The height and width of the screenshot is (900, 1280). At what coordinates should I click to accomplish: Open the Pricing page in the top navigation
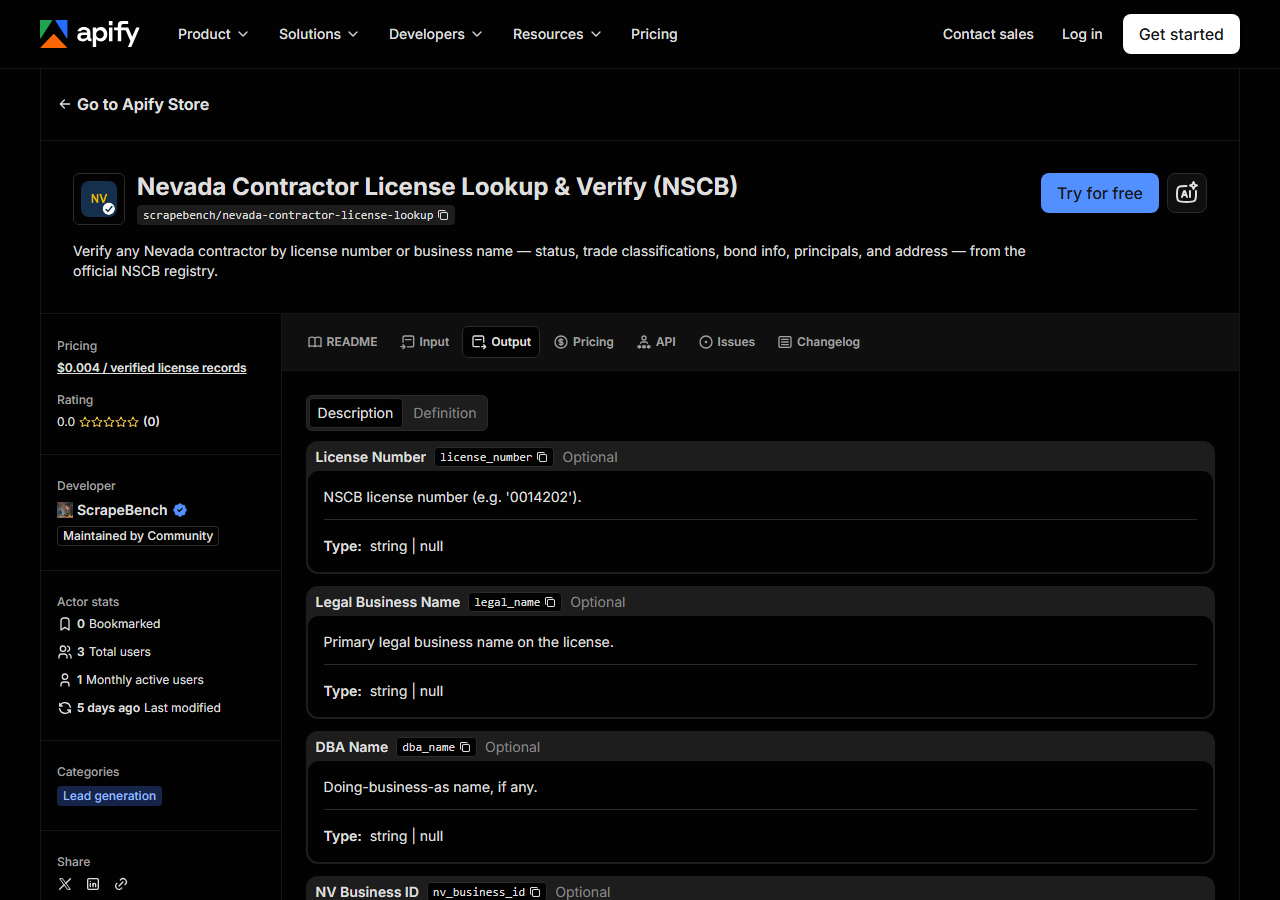[654, 34]
